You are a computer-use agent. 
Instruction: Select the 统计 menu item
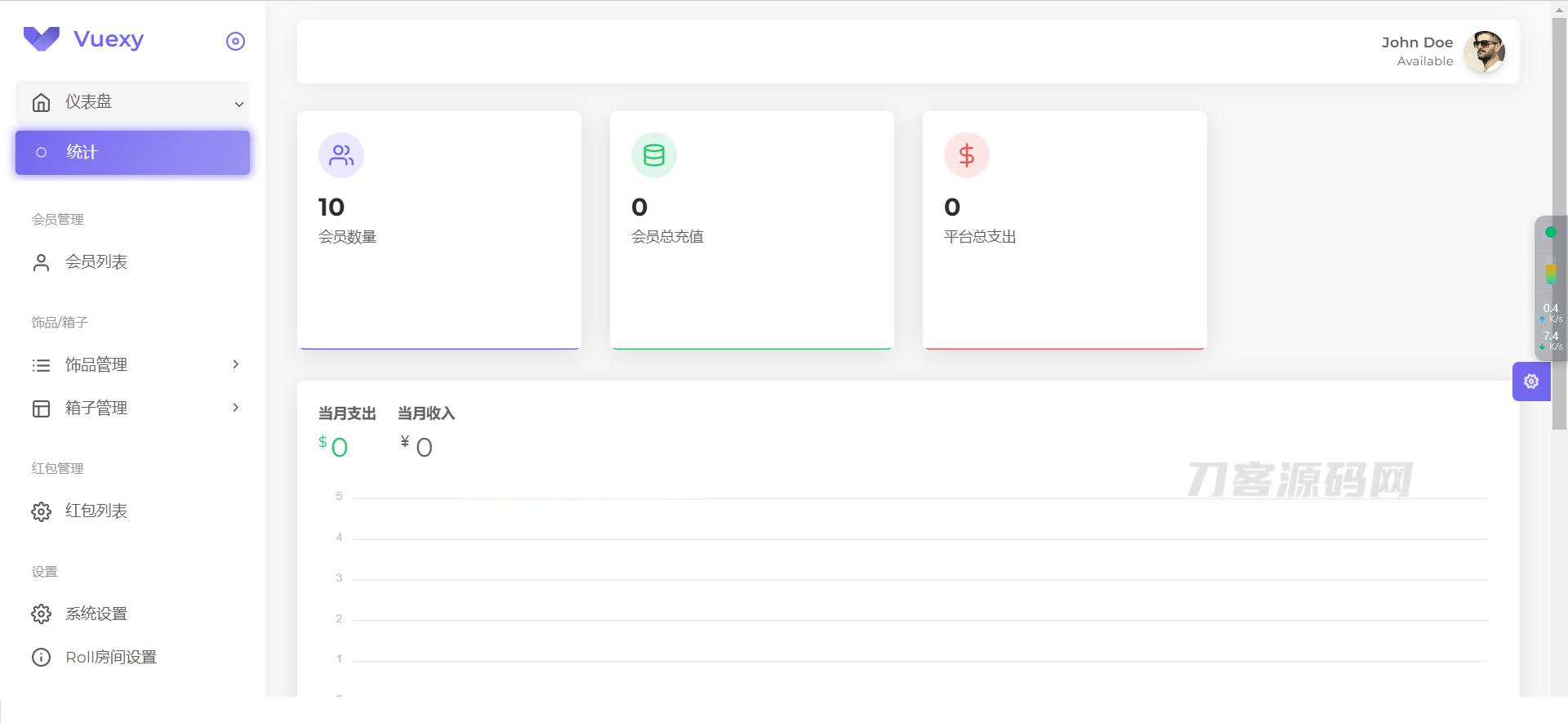[132, 152]
